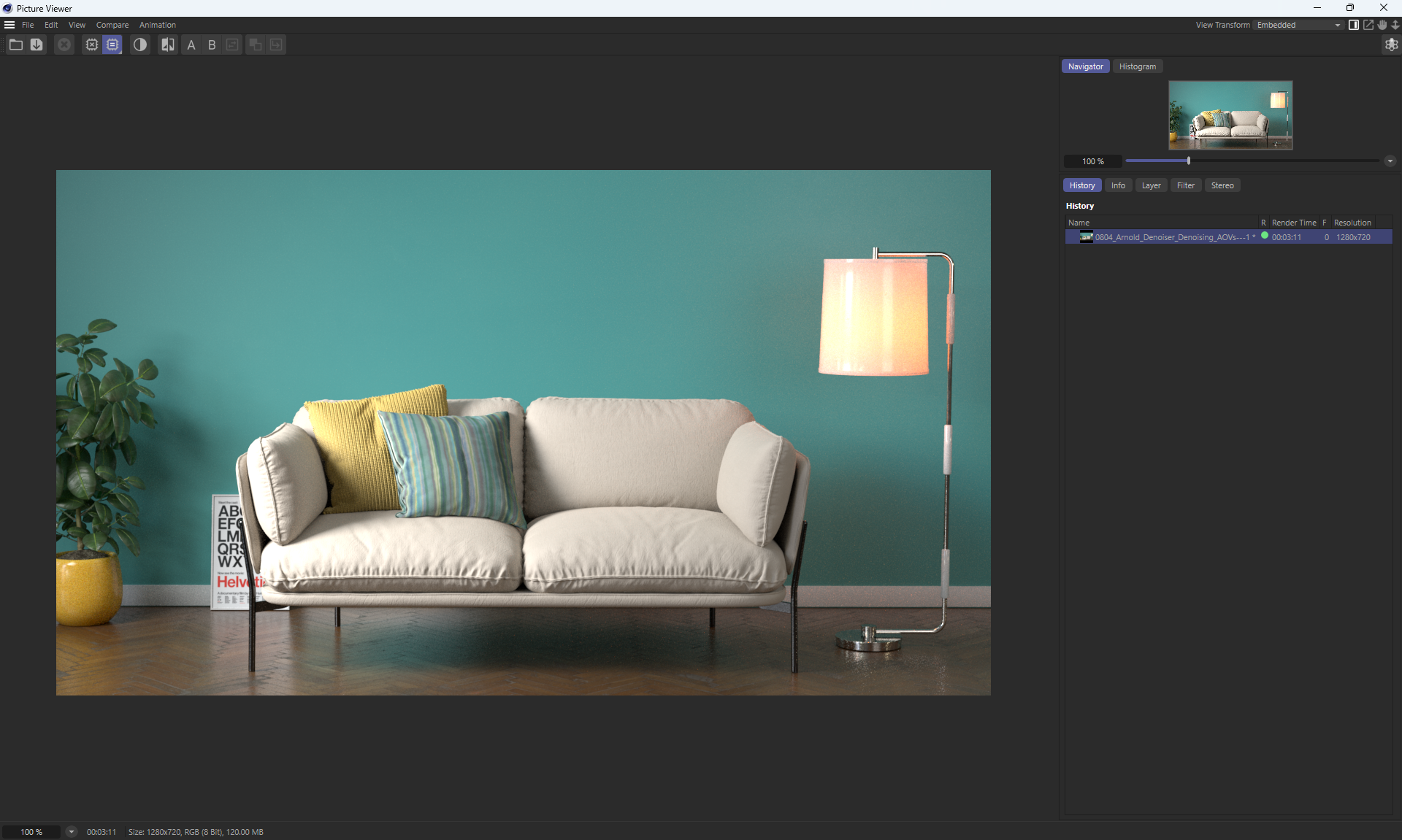The width and height of the screenshot is (1402, 840).
Task: Open zoom dropdown arrow in status bar
Action: coord(71,831)
